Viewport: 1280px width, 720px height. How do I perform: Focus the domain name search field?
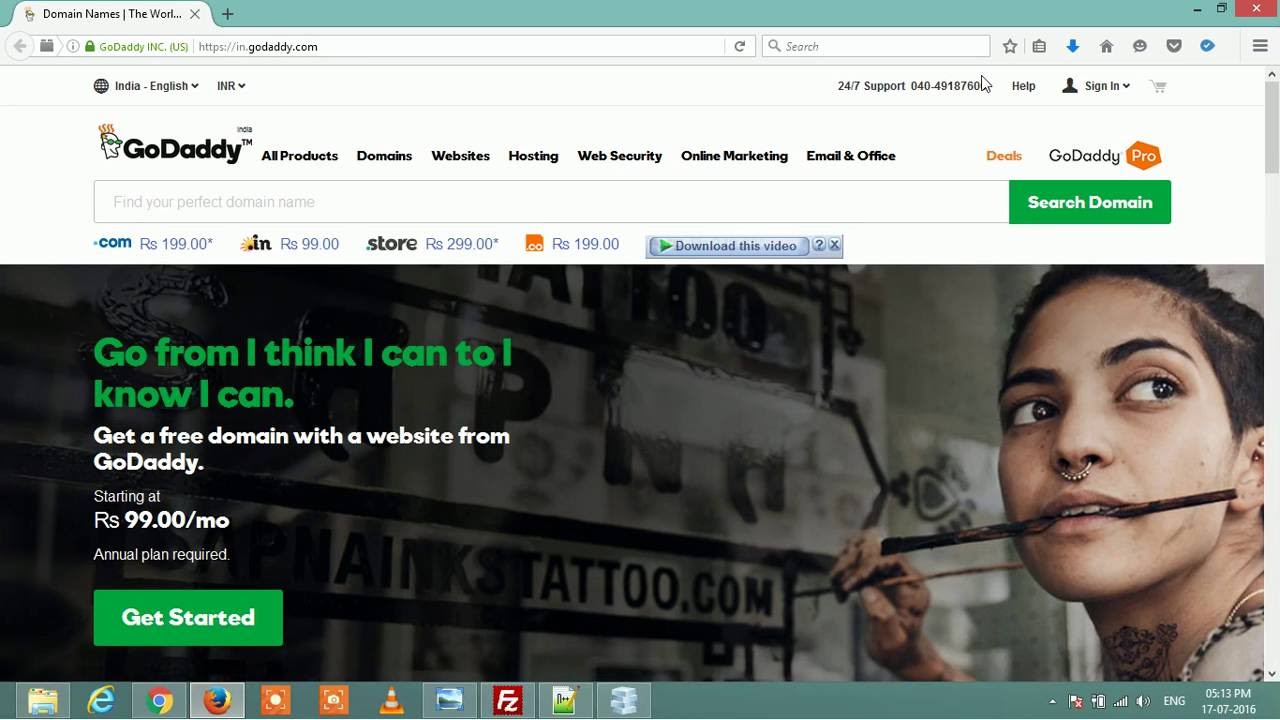[x=551, y=202]
